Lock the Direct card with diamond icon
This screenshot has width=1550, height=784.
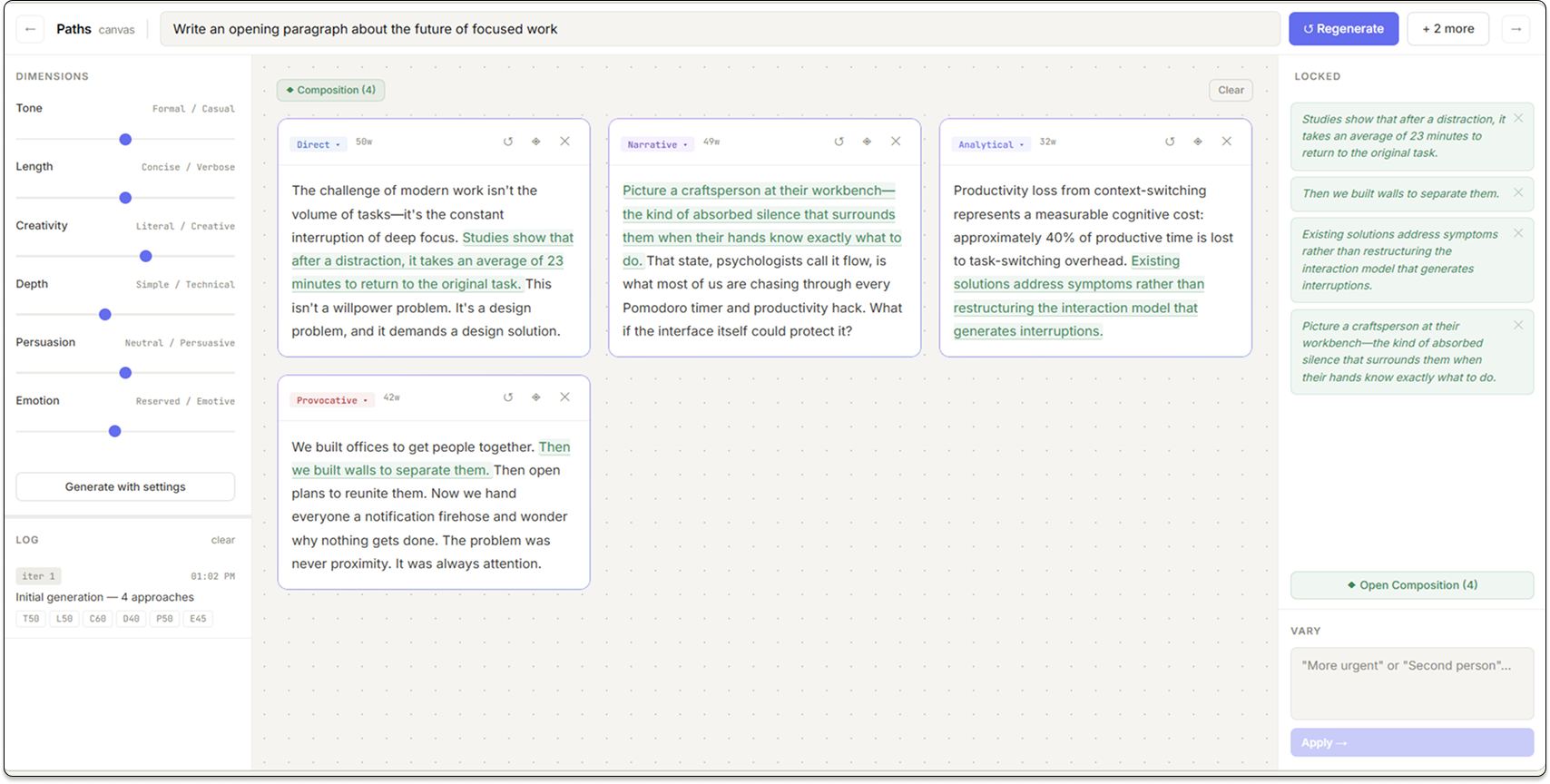(536, 142)
